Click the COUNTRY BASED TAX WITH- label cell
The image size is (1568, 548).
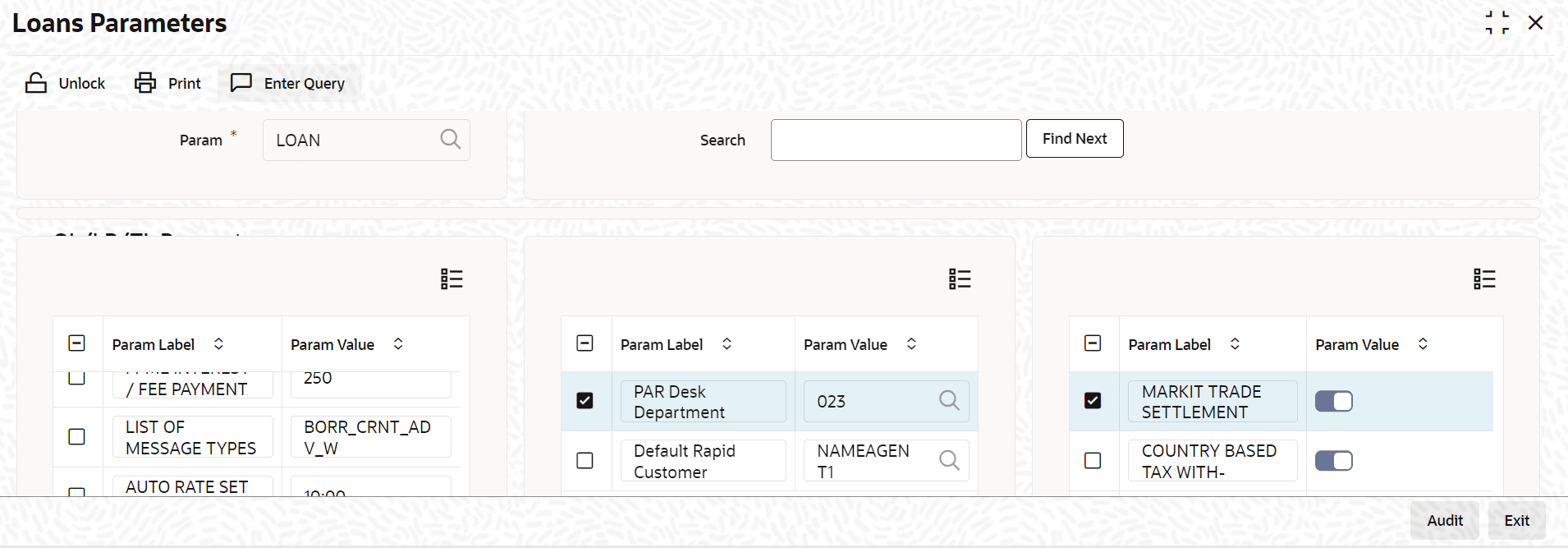(1213, 461)
